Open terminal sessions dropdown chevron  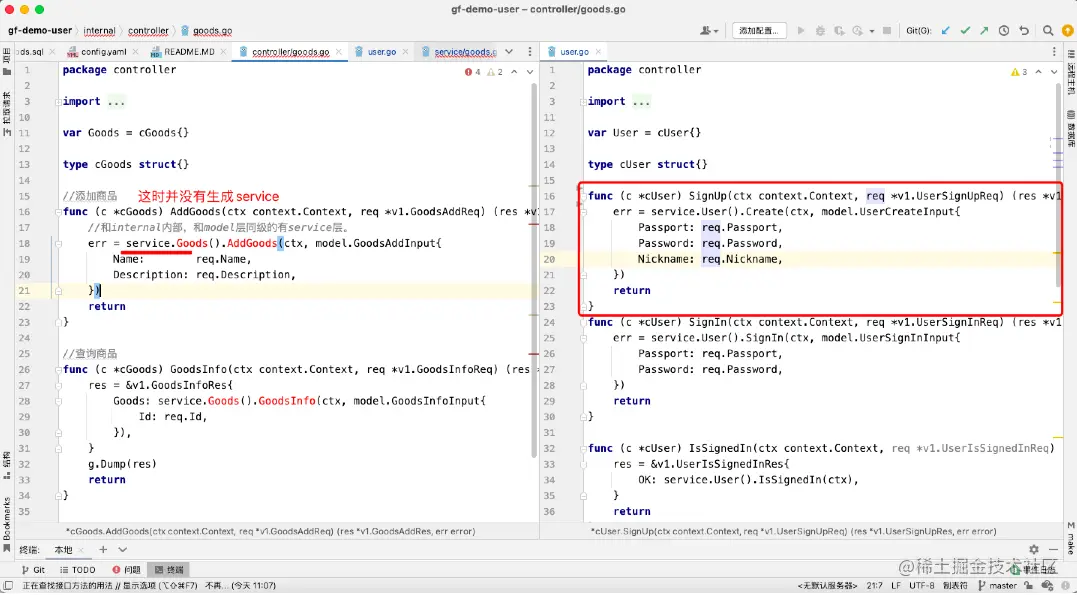[x=123, y=550]
